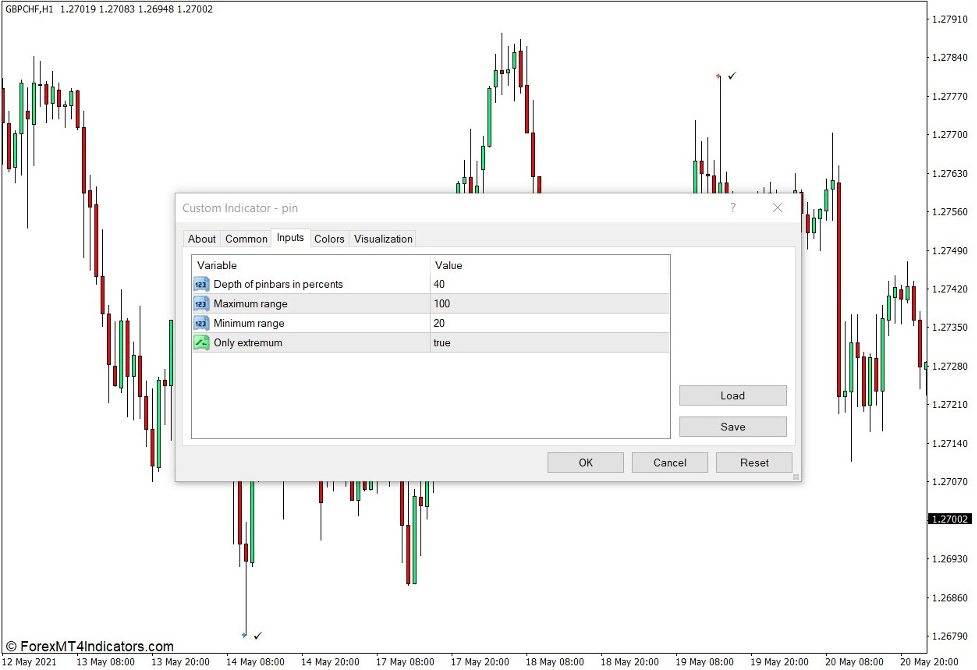This screenshot has width=977, height=670.
Task: View the About tab
Action: 201,239
